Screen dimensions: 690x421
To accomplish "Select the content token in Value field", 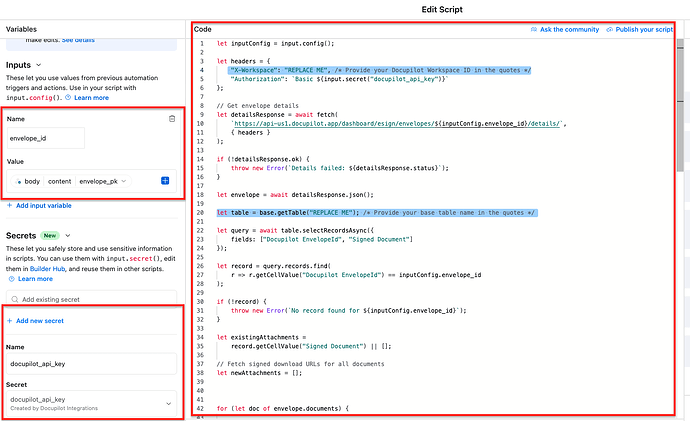I will click(x=59, y=181).
